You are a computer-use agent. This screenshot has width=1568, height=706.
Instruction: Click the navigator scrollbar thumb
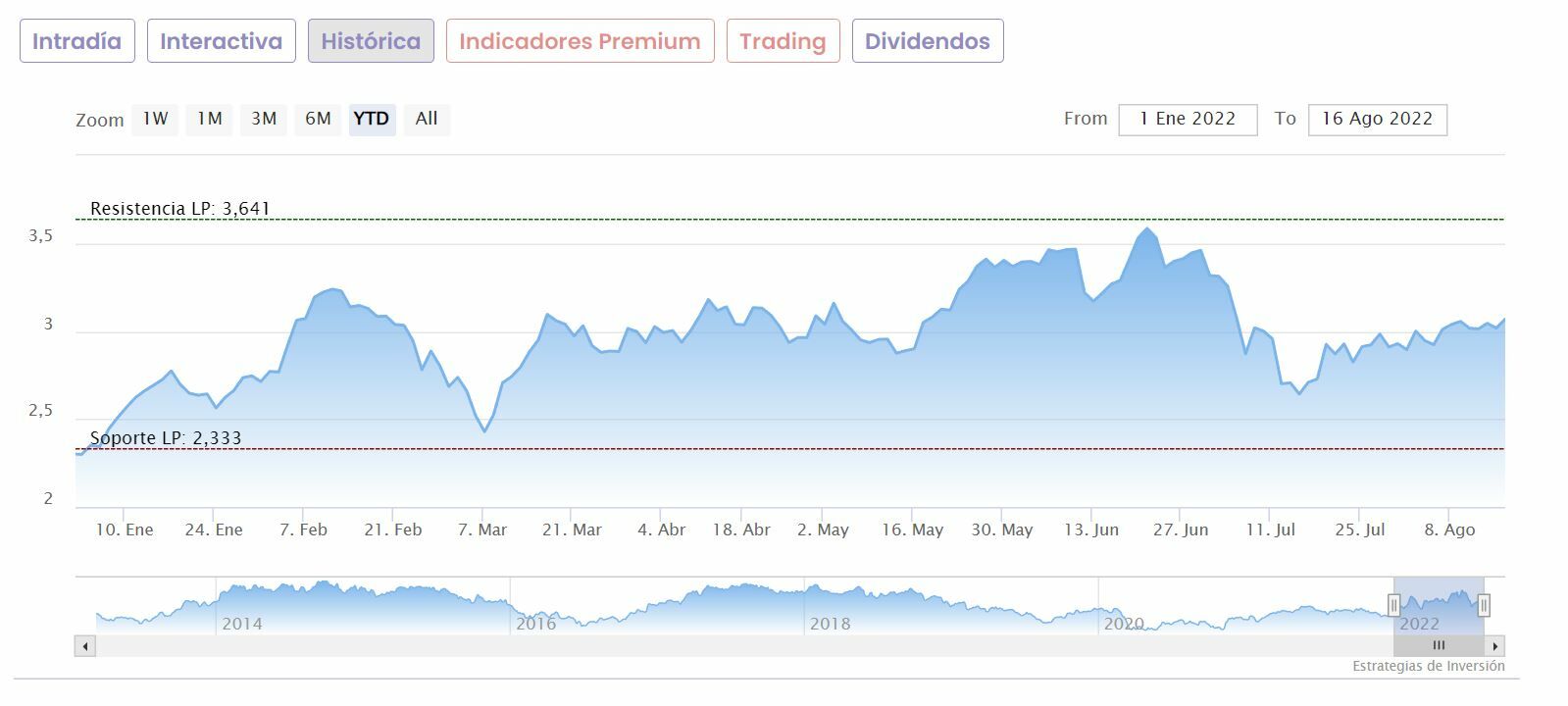(x=1439, y=646)
